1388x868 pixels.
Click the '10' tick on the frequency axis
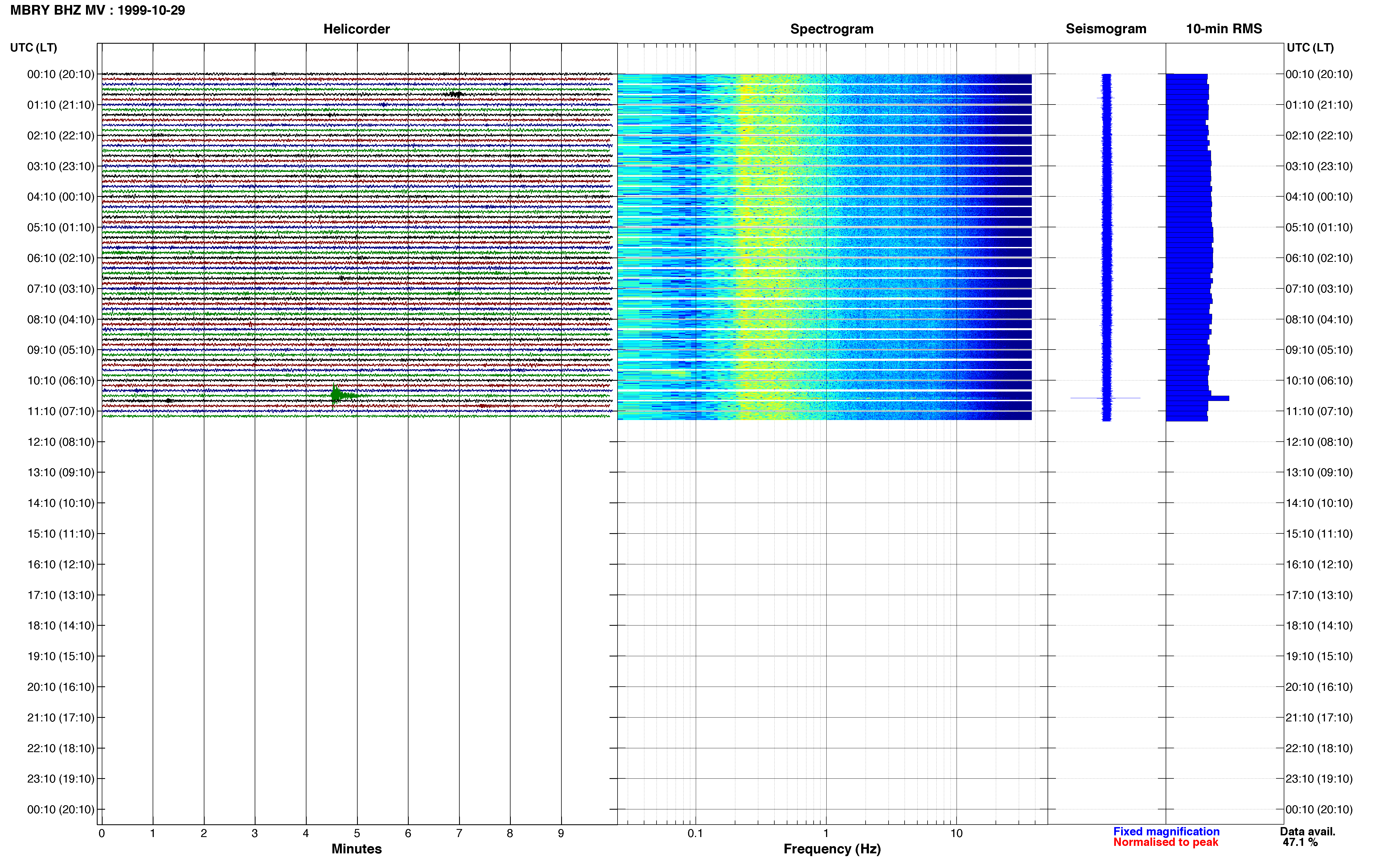coord(956,833)
